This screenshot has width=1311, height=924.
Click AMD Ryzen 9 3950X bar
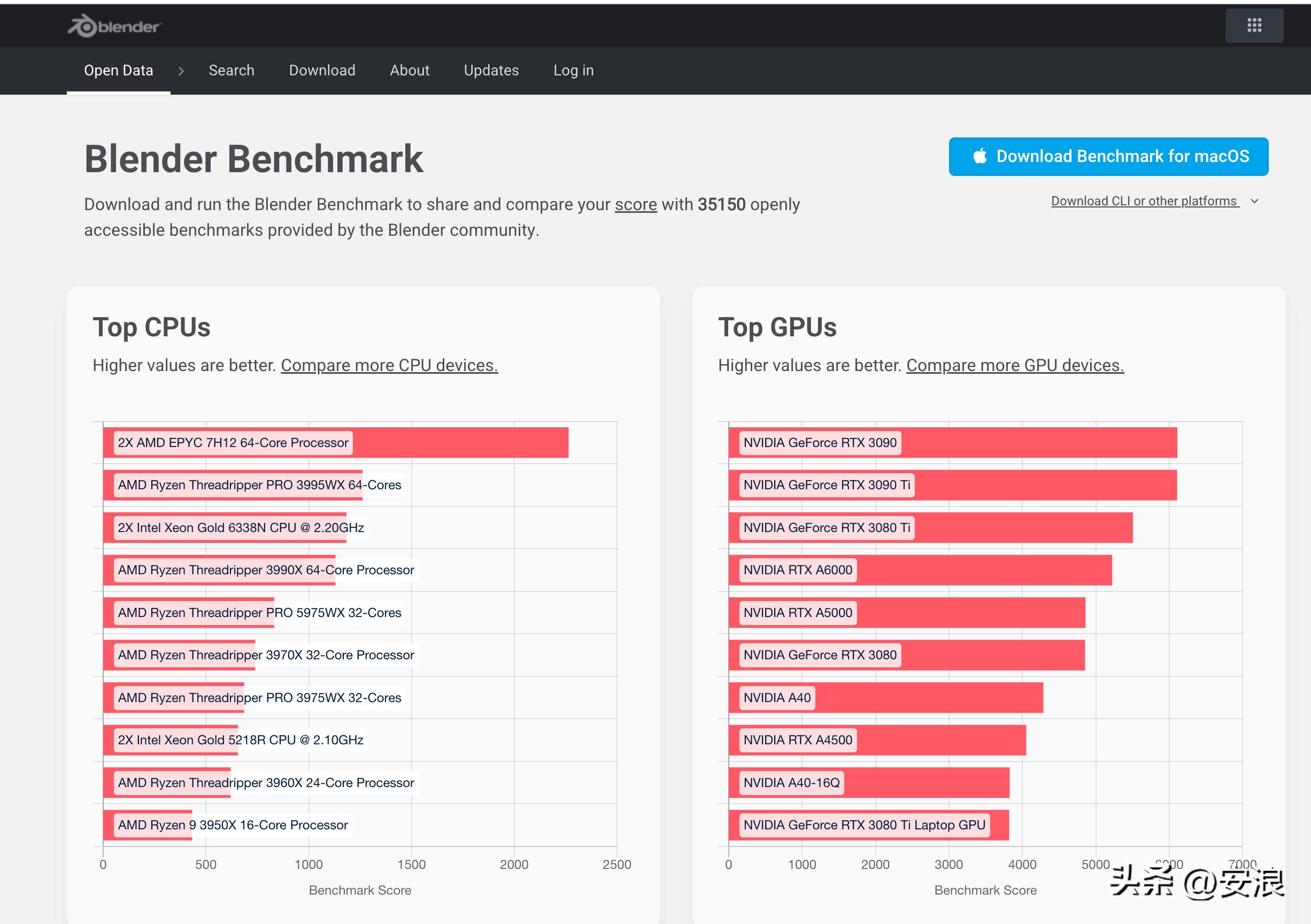click(148, 825)
